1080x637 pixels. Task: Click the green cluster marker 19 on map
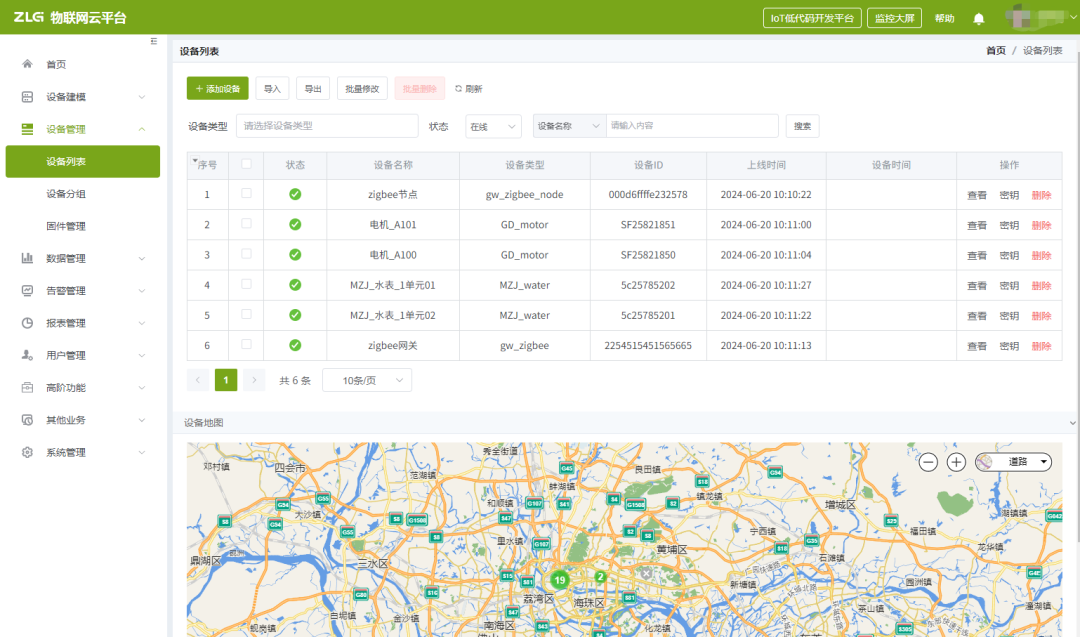(x=559, y=580)
